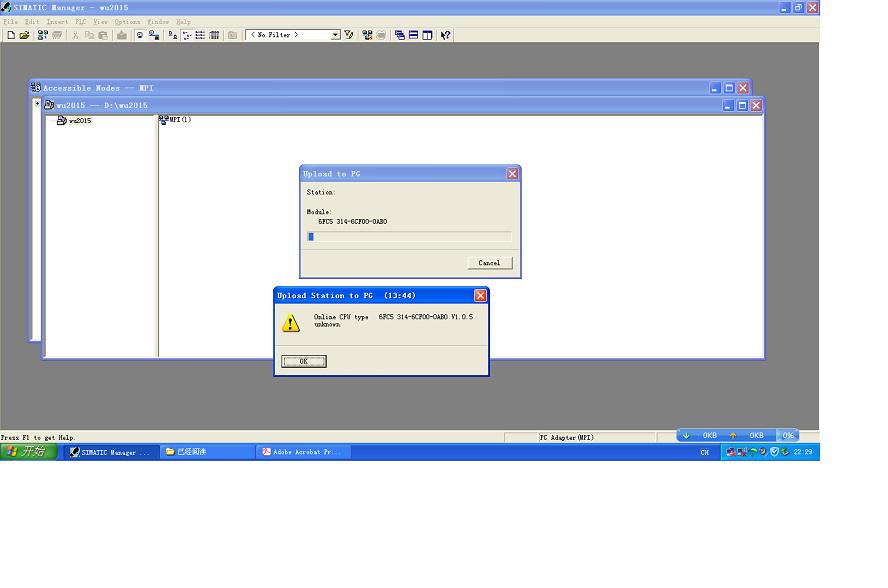Minimize the Accessible Nodes window
This screenshot has height=588, width=888.
[x=715, y=88]
